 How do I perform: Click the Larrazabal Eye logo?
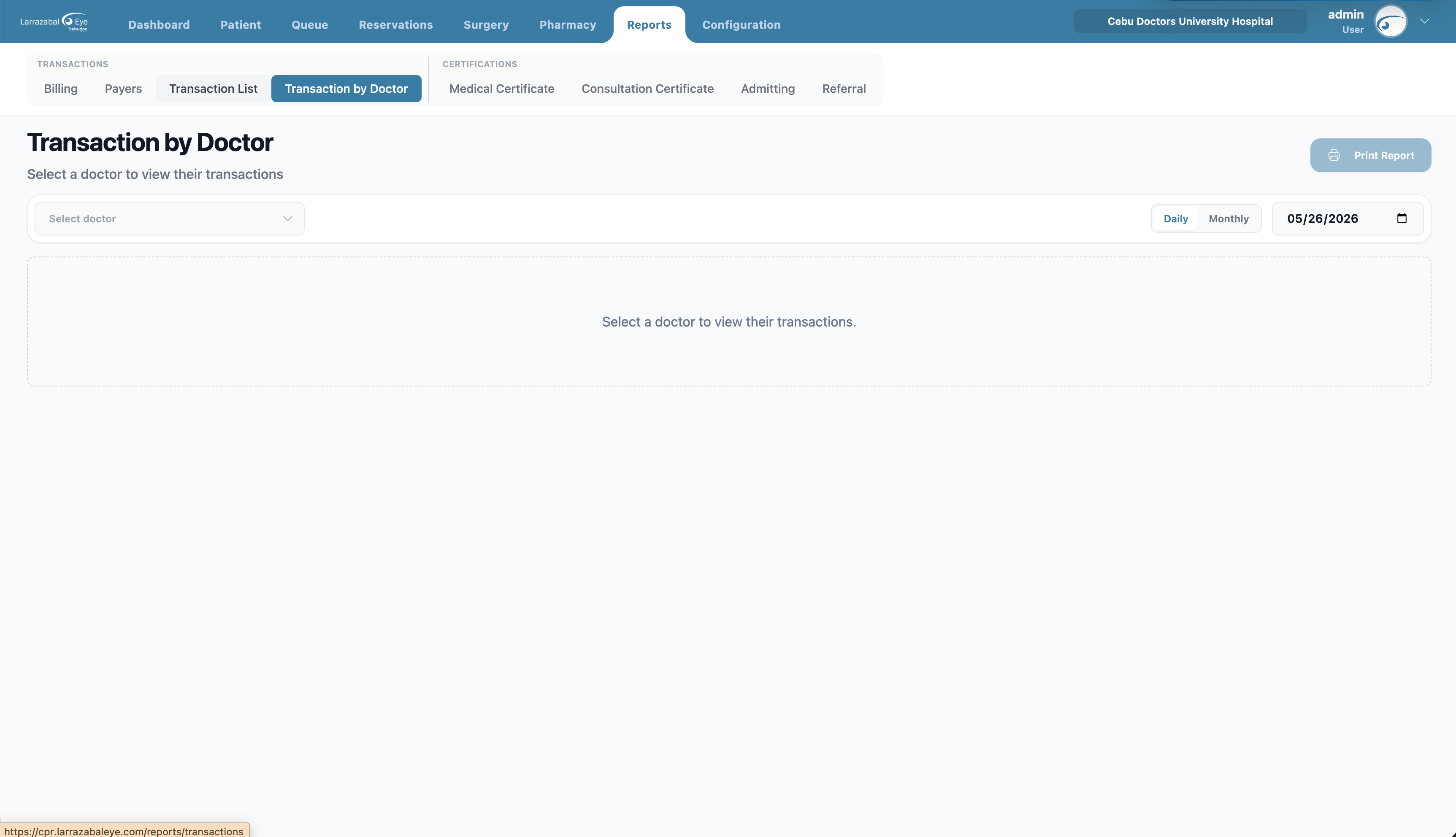pyautogui.click(x=54, y=22)
